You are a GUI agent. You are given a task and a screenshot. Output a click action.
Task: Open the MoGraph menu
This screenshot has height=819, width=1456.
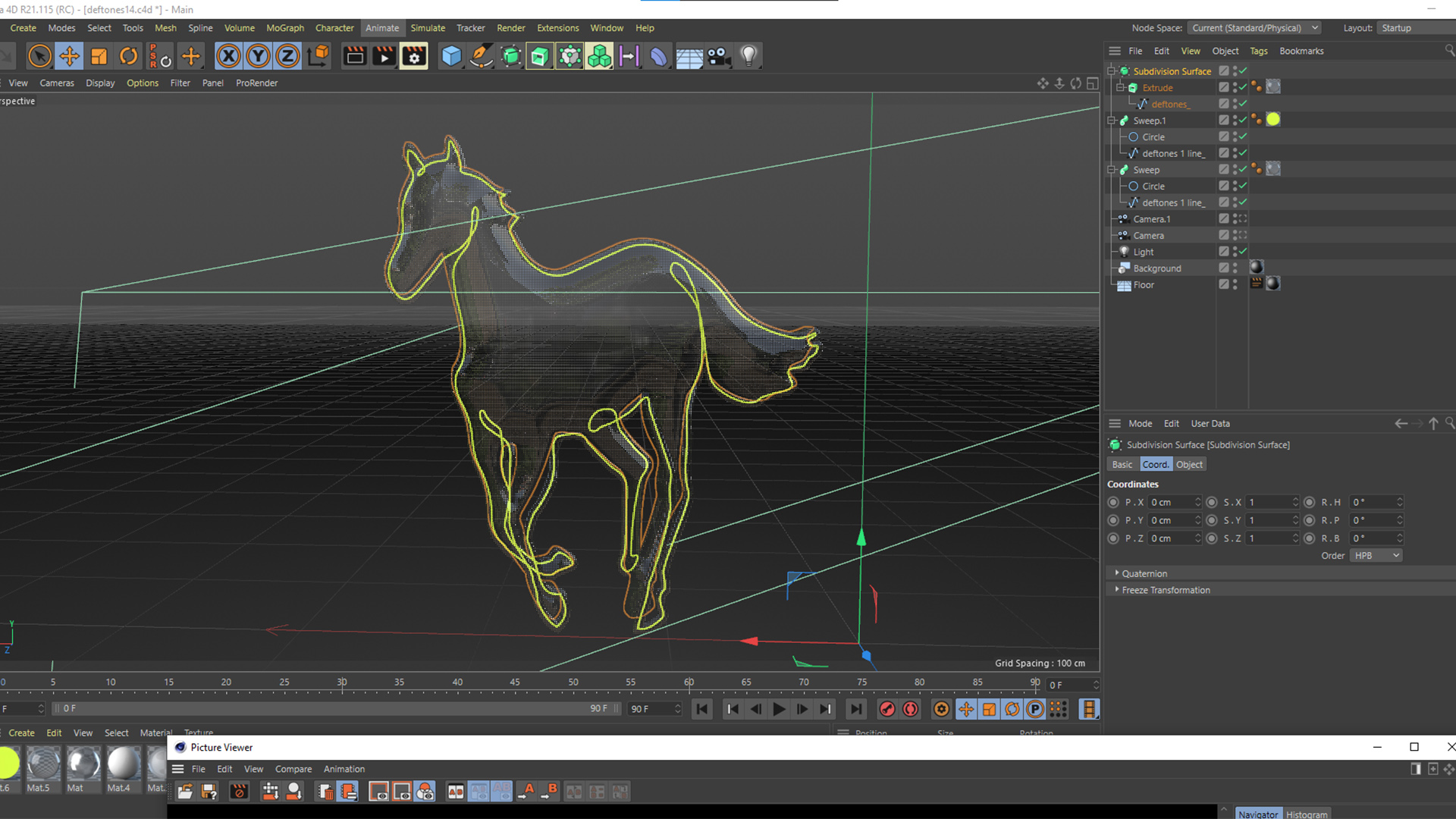[x=284, y=28]
